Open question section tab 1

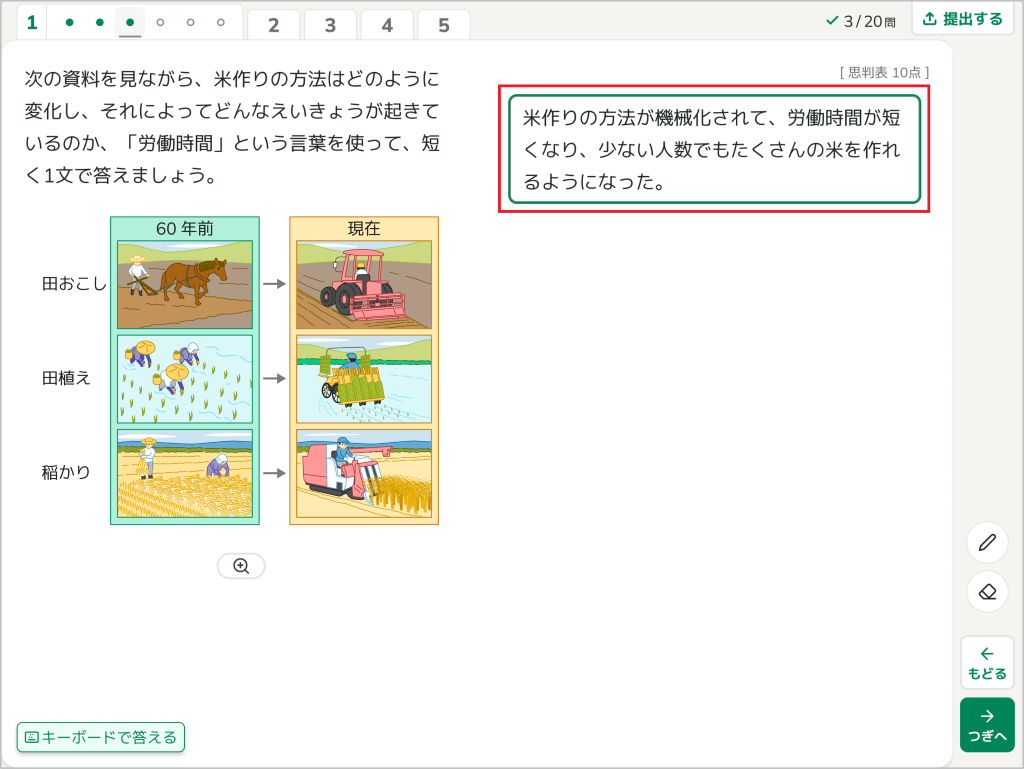(31, 23)
